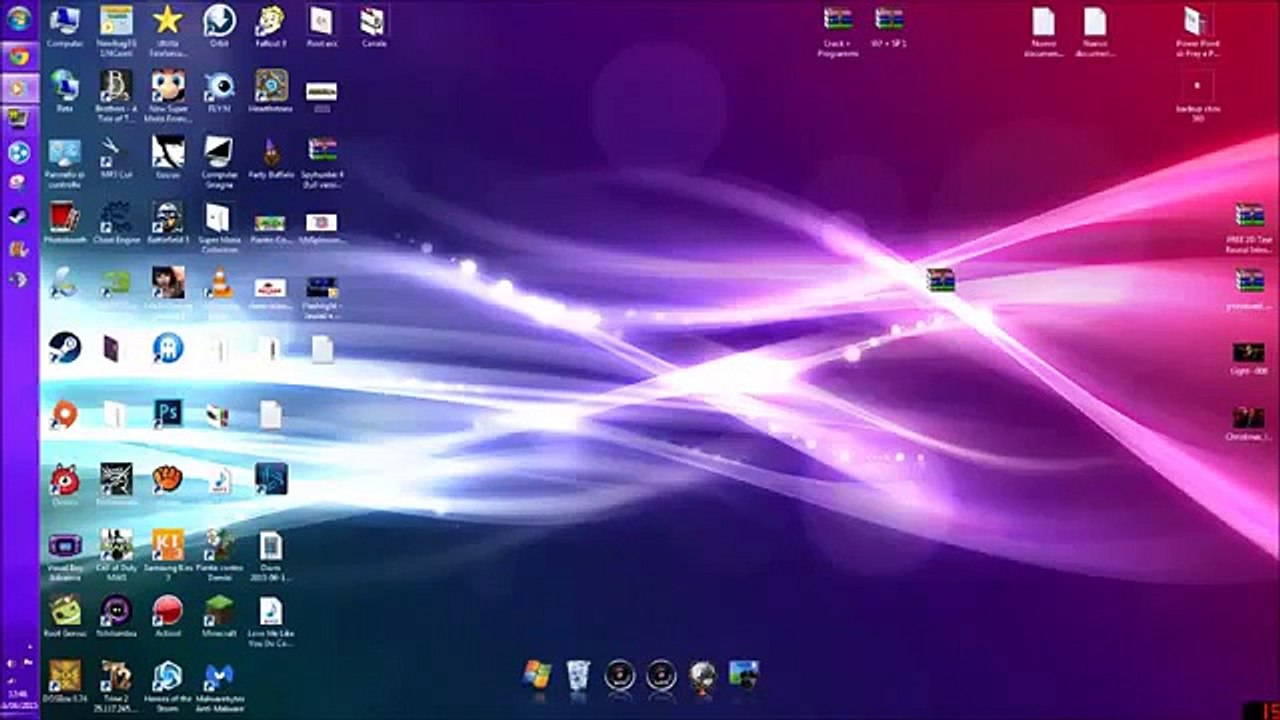1280x720 pixels.
Task: Launch Adobe Photoshop from desktop
Action: 168,412
